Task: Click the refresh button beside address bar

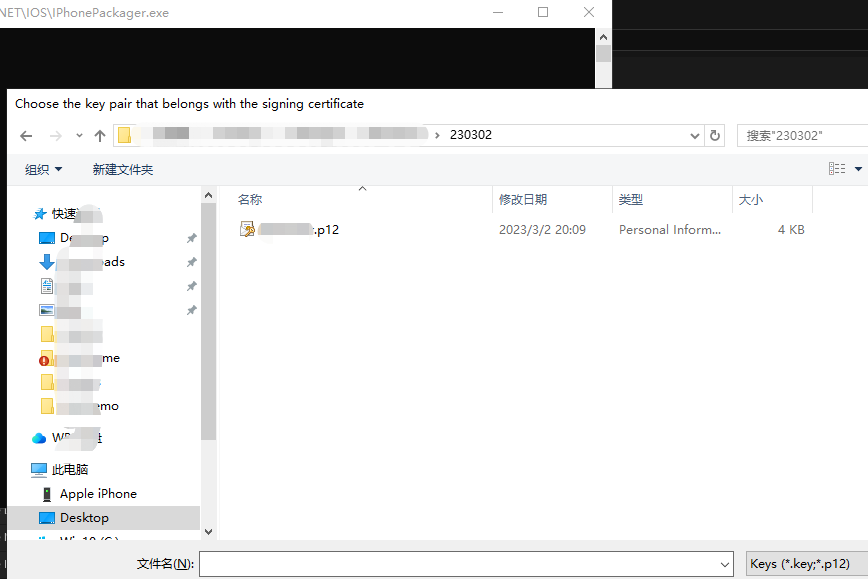Action: [715, 136]
